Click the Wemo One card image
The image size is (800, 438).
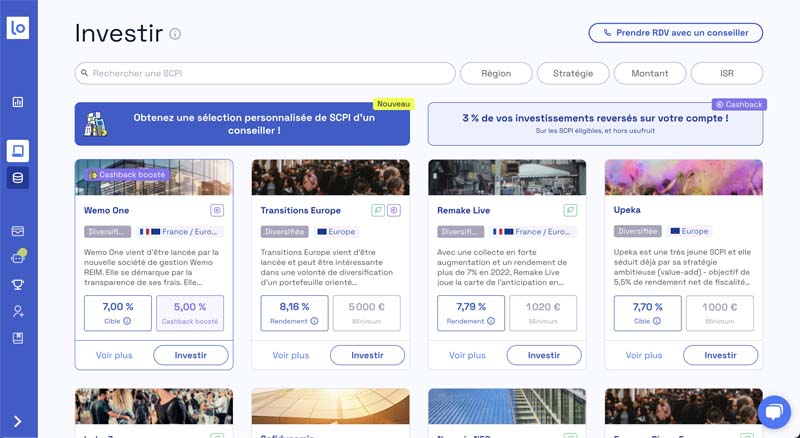[x=154, y=177]
